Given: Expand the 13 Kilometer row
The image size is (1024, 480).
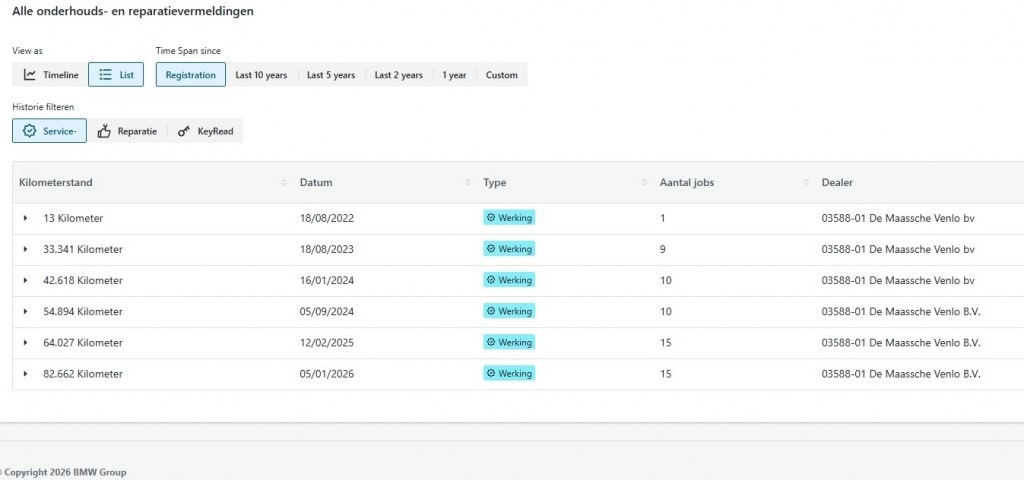Looking at the screenshot, I should tap(26, 218).
